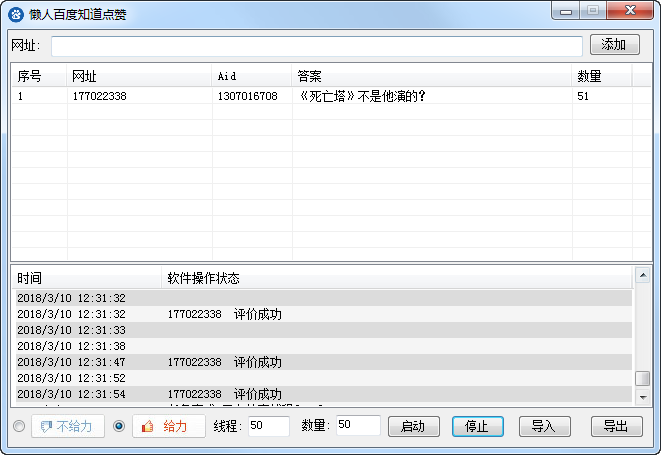661x455 pixels.
Task: Close the 懒人百度知道点赞 window
Action: tap(630, 11)
